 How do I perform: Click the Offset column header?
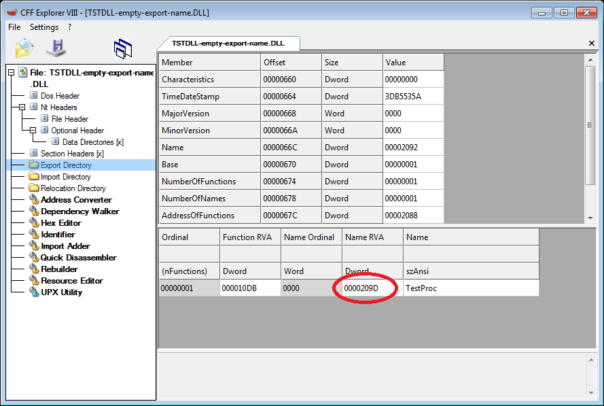pyautogui.click(x=291, y=62)
